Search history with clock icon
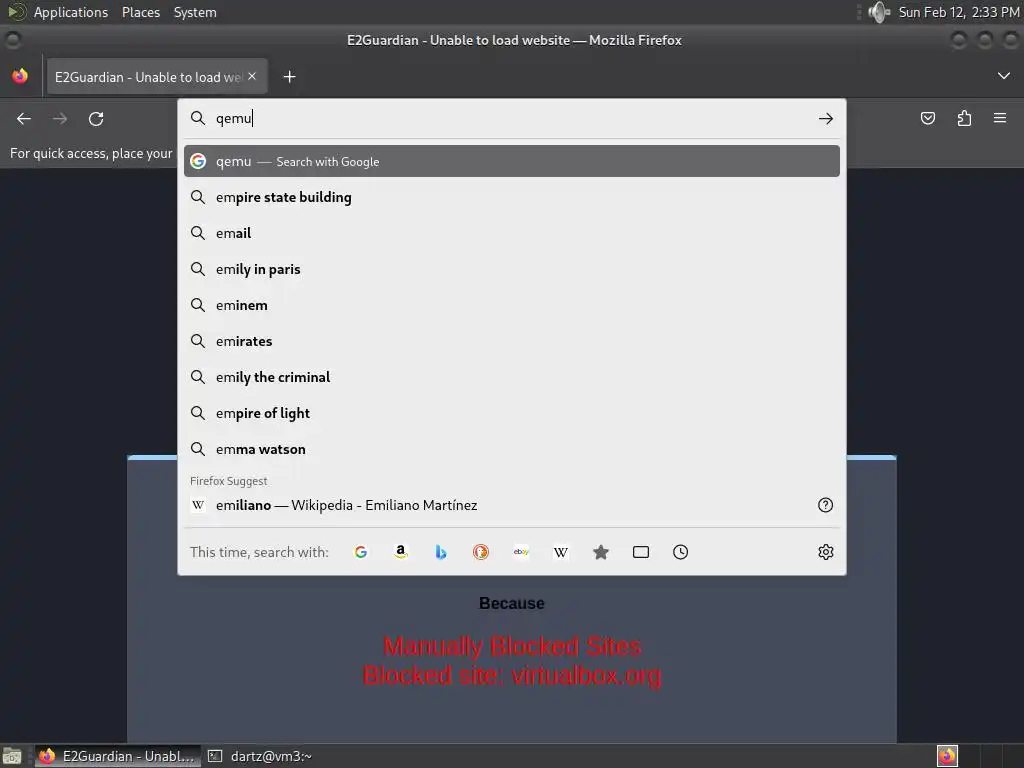The image size is (1024, 768). pos(680,552)
